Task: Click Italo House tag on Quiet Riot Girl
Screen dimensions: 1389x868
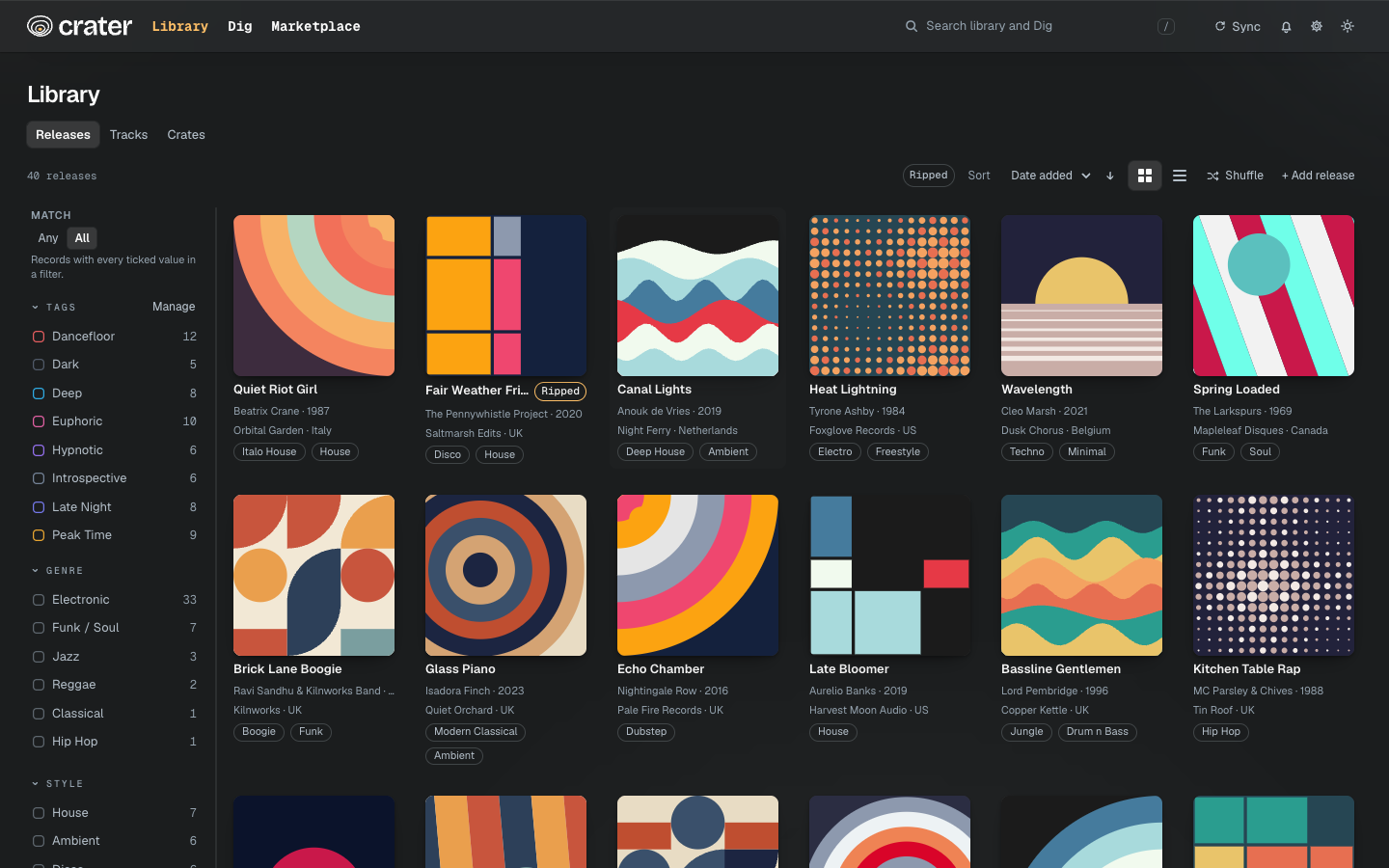Action: (269, 452)
